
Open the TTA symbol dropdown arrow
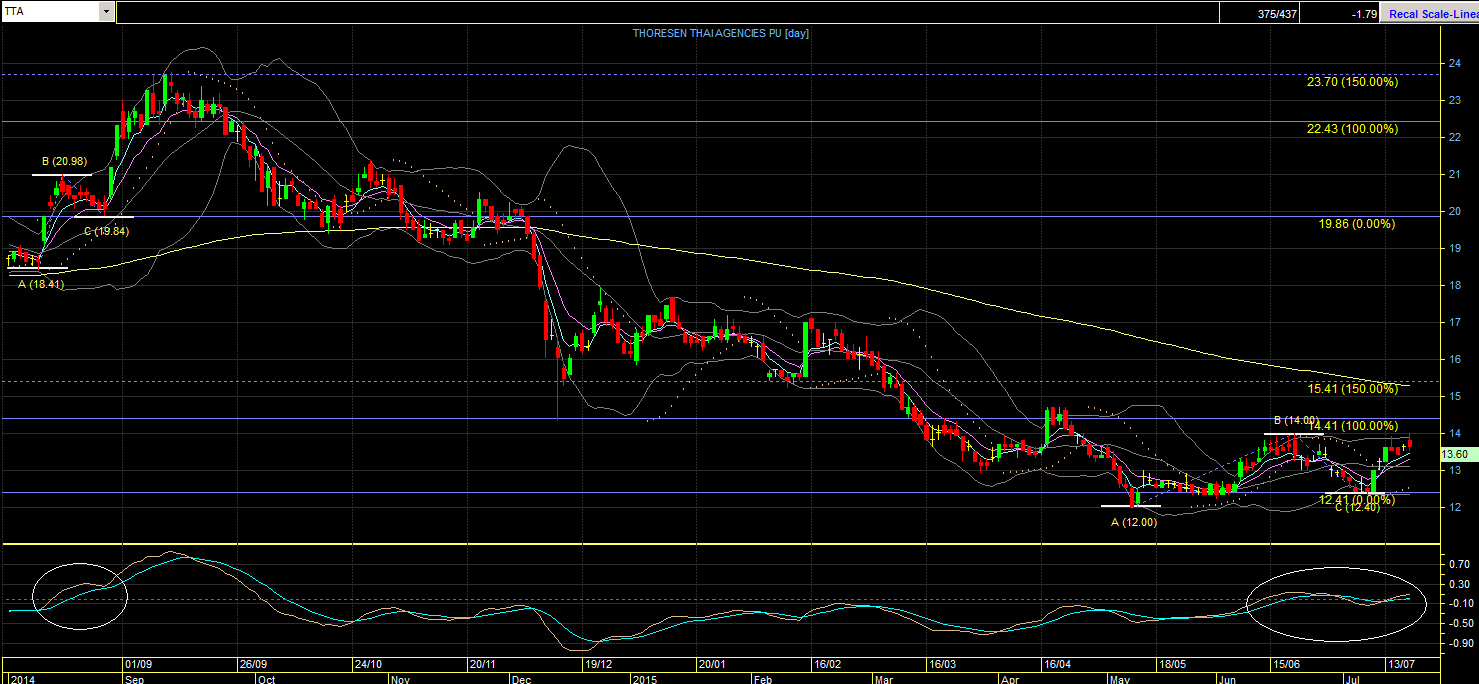107,12
